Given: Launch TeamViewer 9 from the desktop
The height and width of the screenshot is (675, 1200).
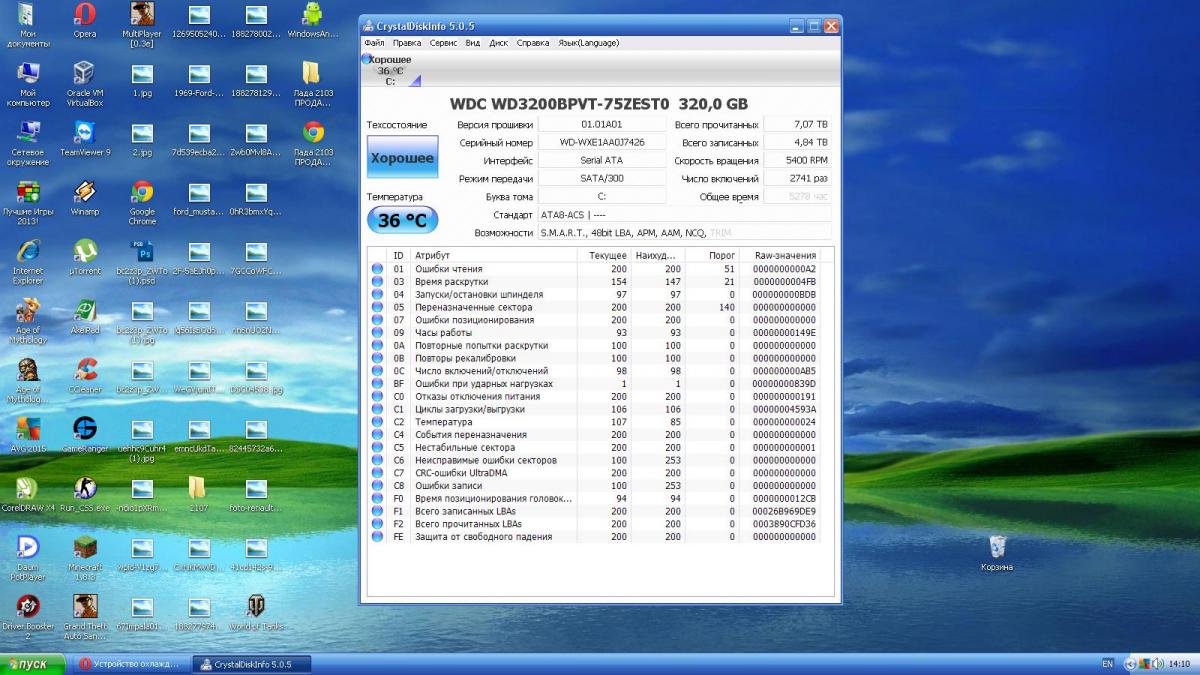Looking at the screenshot, I should click(85, 134).
